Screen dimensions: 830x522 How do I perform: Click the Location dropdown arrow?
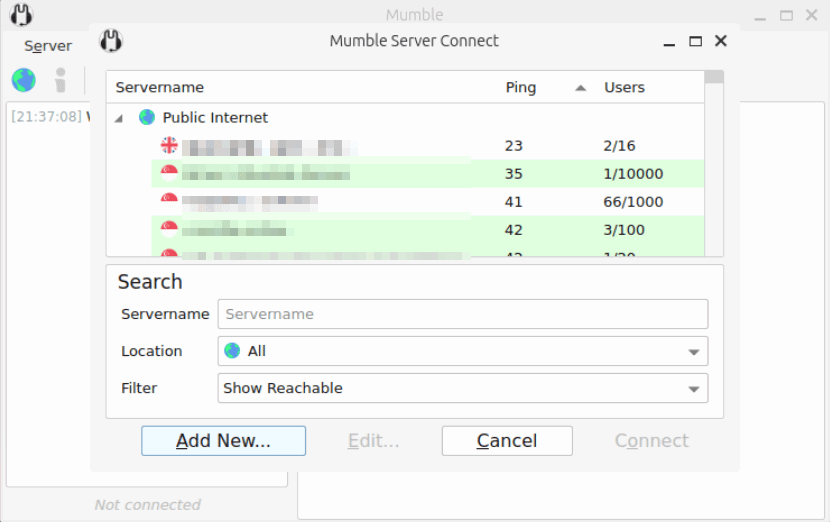(x=693, y=352)
